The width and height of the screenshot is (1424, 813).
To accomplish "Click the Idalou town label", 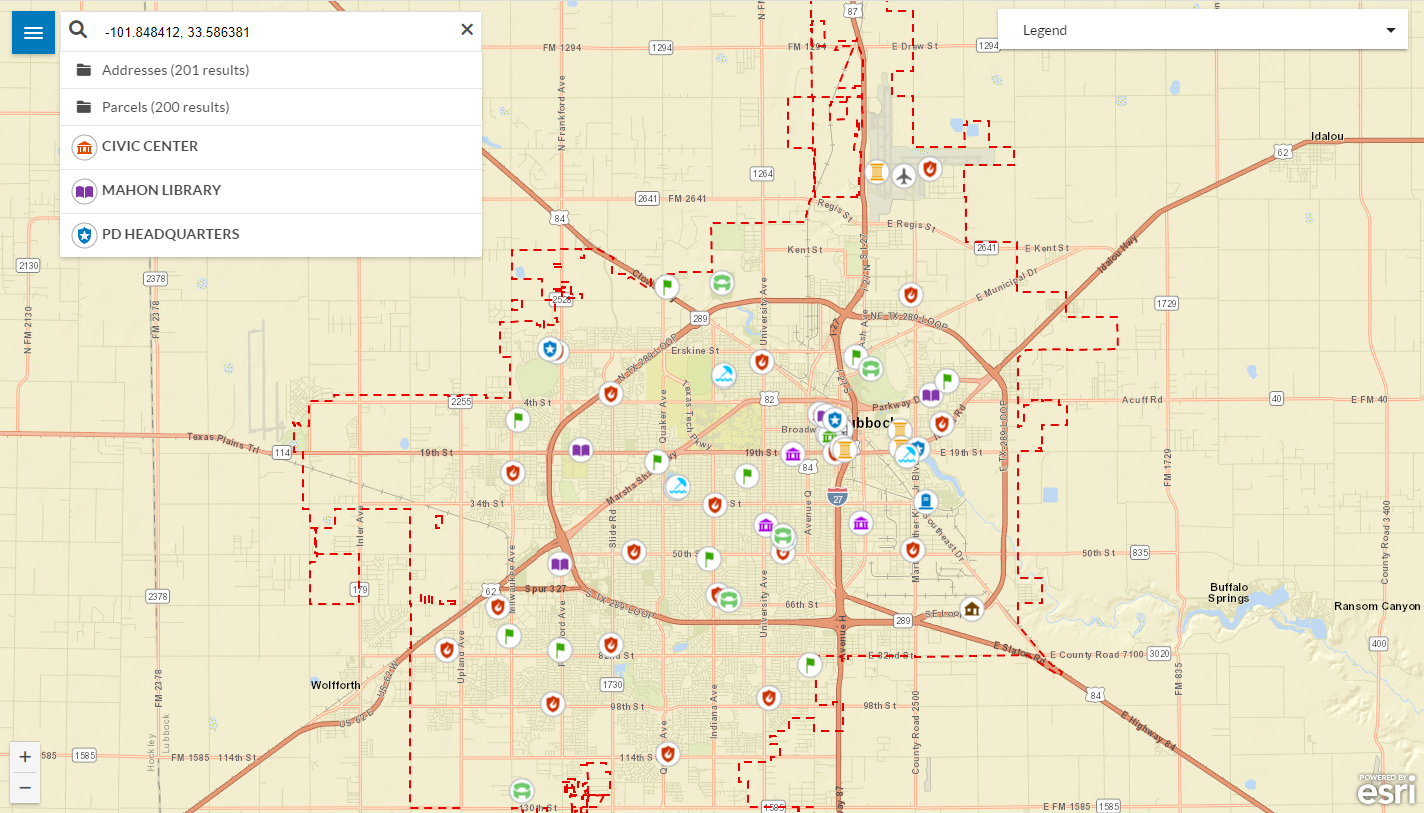I will 1327,136.
